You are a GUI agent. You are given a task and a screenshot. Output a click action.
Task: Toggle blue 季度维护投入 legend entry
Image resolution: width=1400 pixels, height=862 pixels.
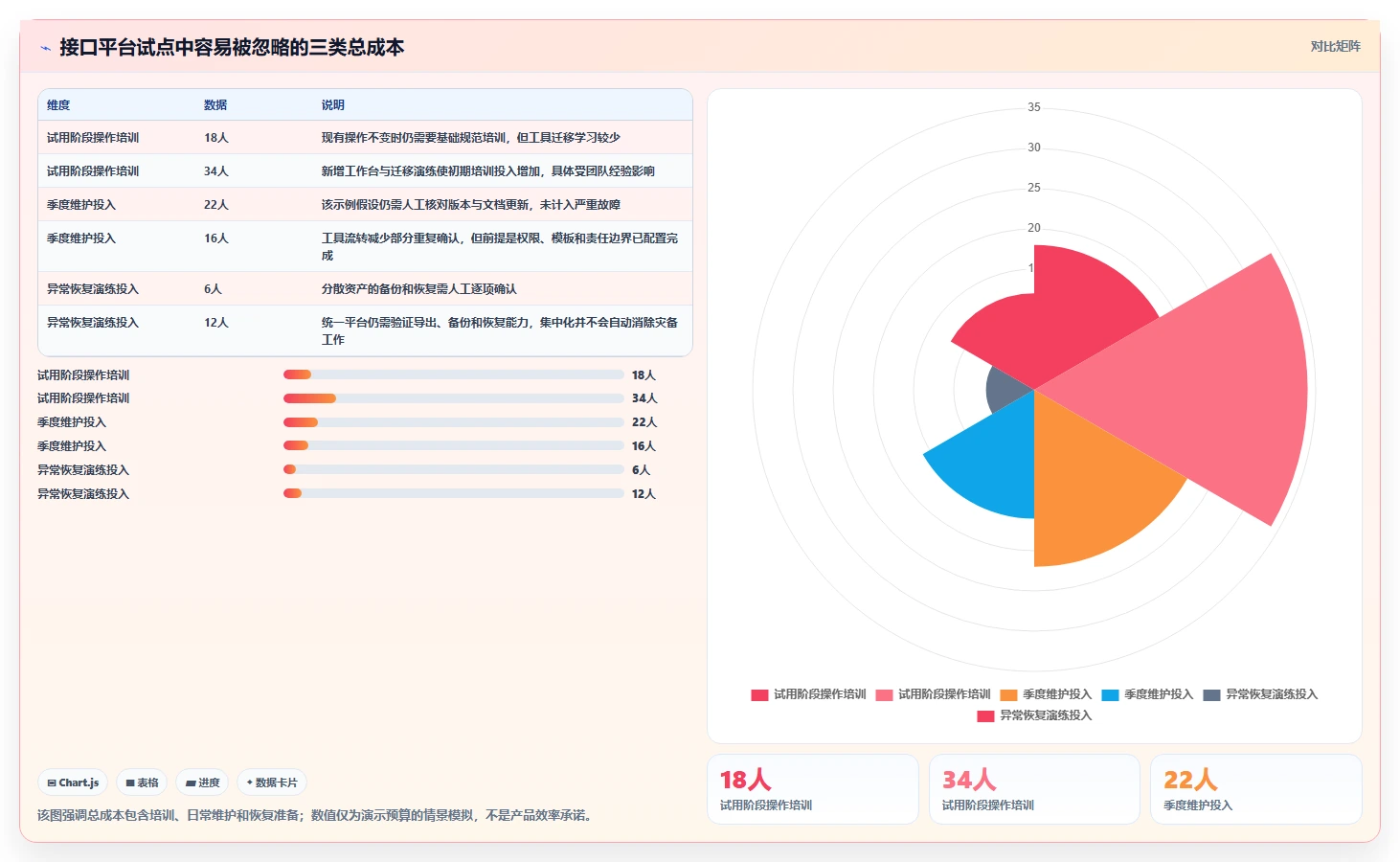point(1147,694)
